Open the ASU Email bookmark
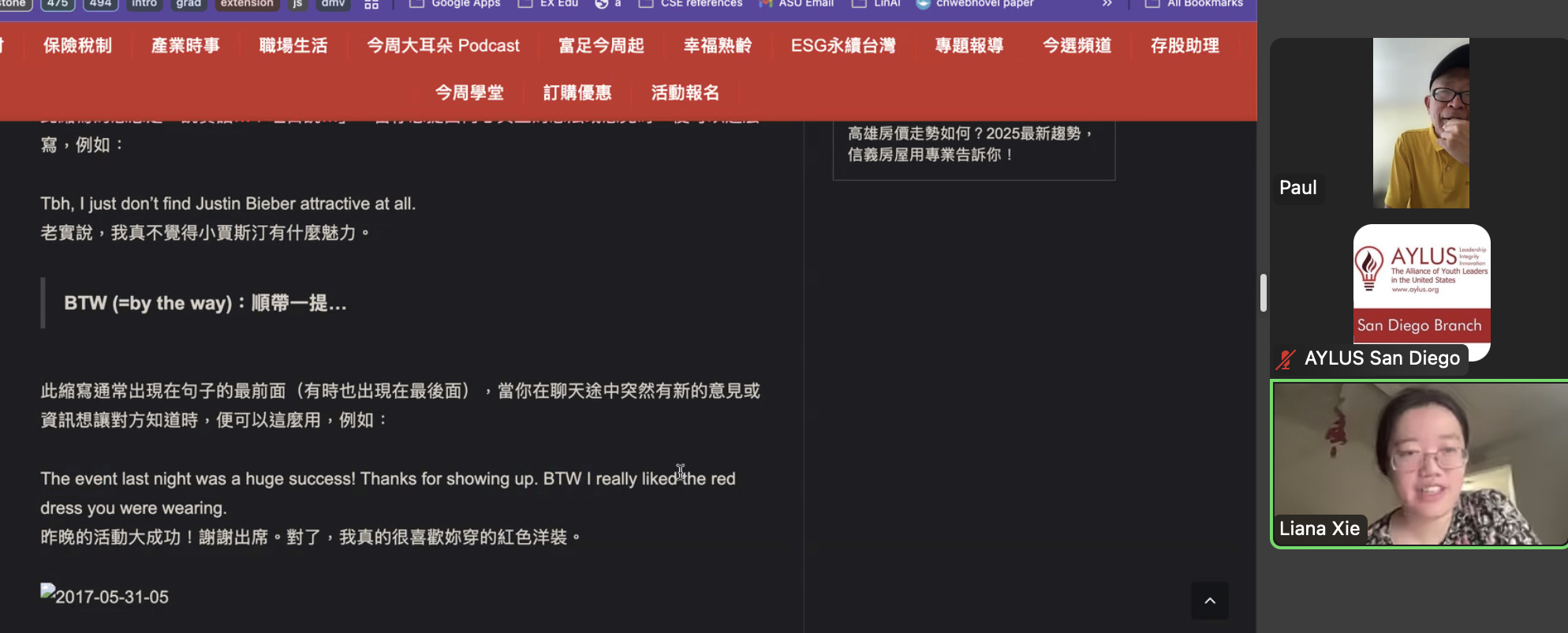Image resolution: width=1568 pixels, height=633 pixels. point(797,4)
